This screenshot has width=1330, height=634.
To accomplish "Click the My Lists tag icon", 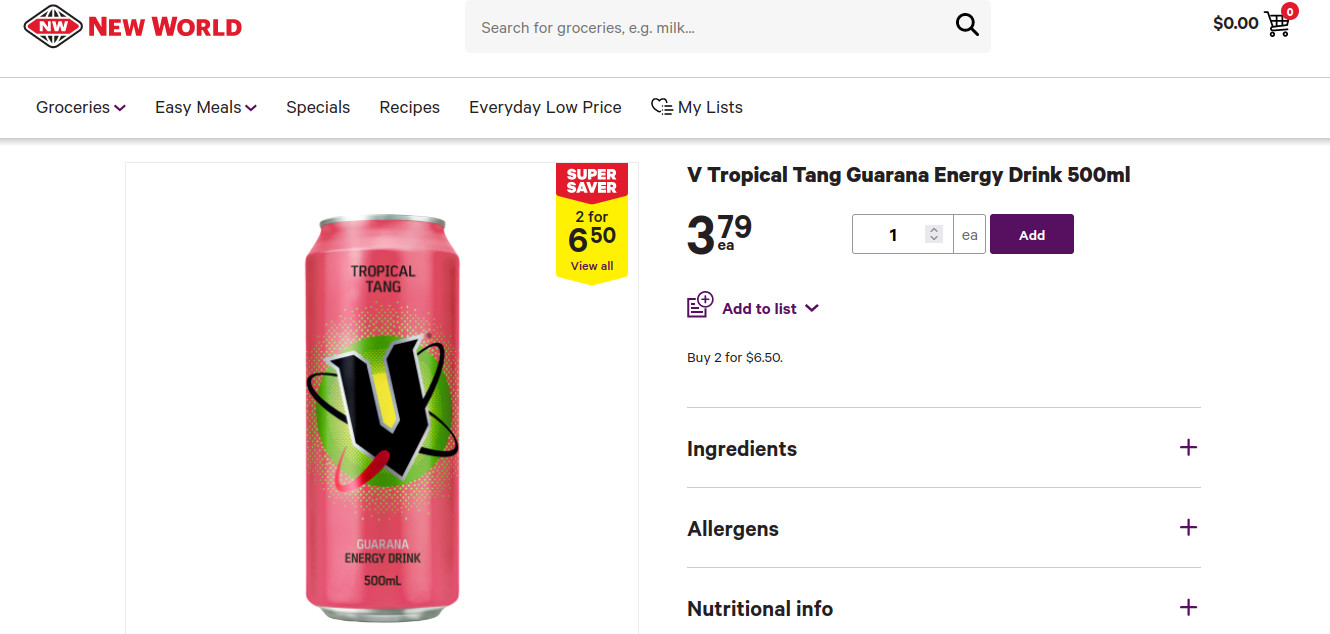I will point(661,106).
